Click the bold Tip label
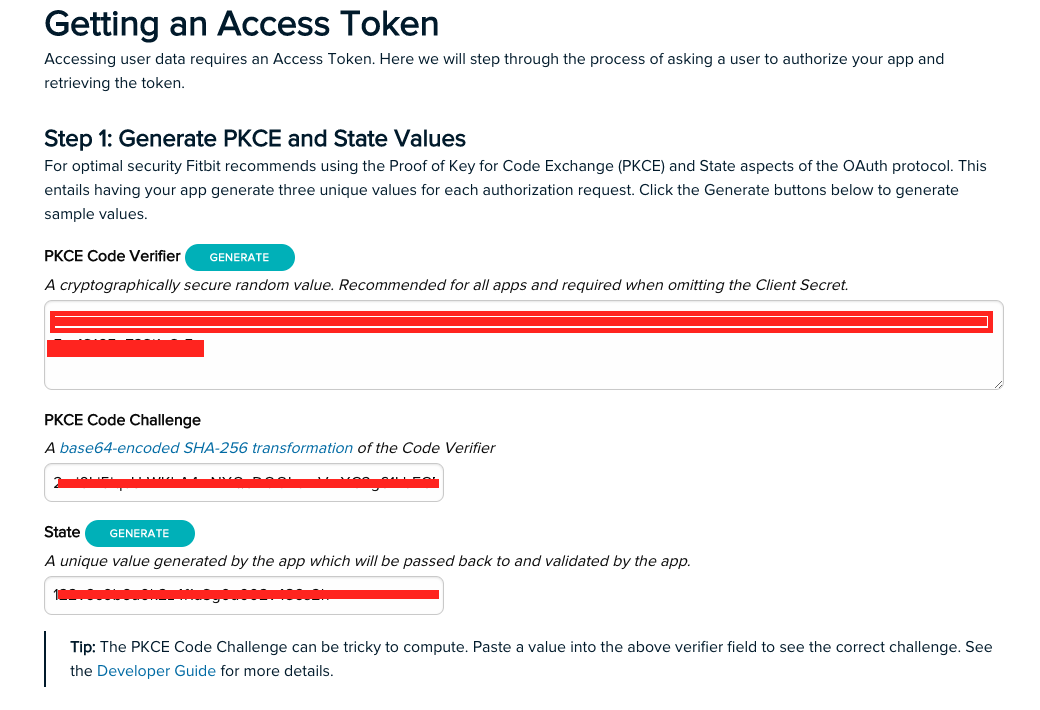Screen dimensions: 1040x710 click(x=82, y=647)
